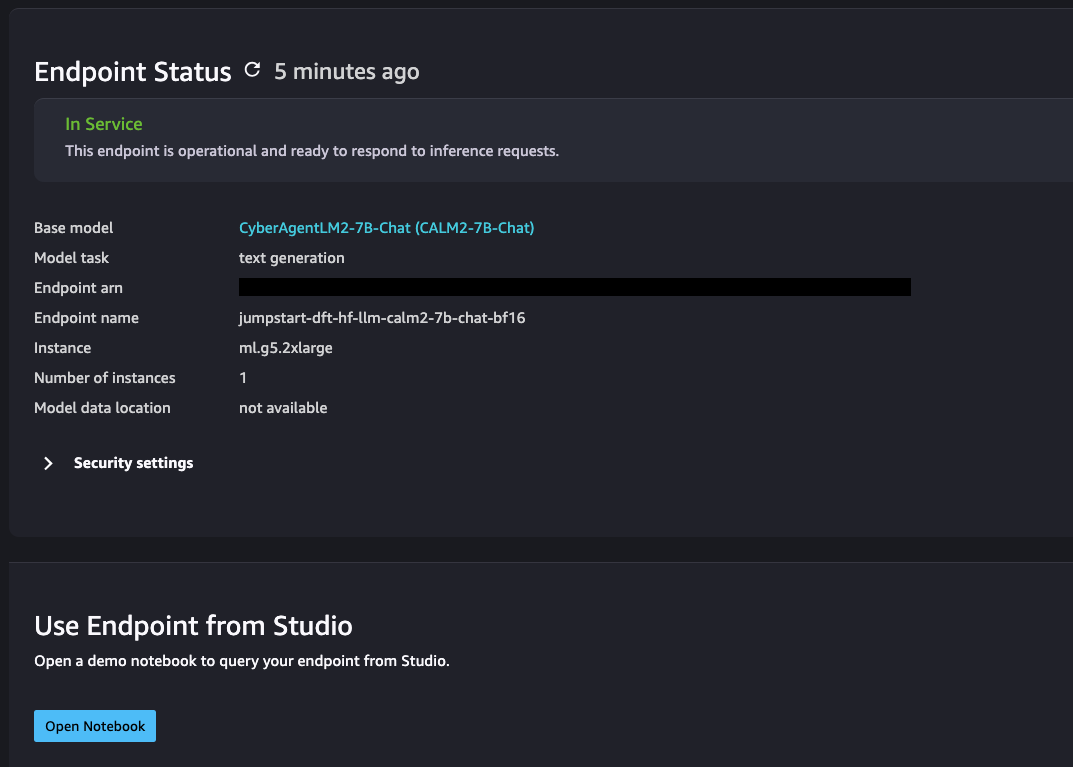Select the jumpstart-dft-hf-llm-calm2-7b-chat-bf16 endpoint name value
The image size is (1073, 767).
pyautogui.click(x=382, y=318)
